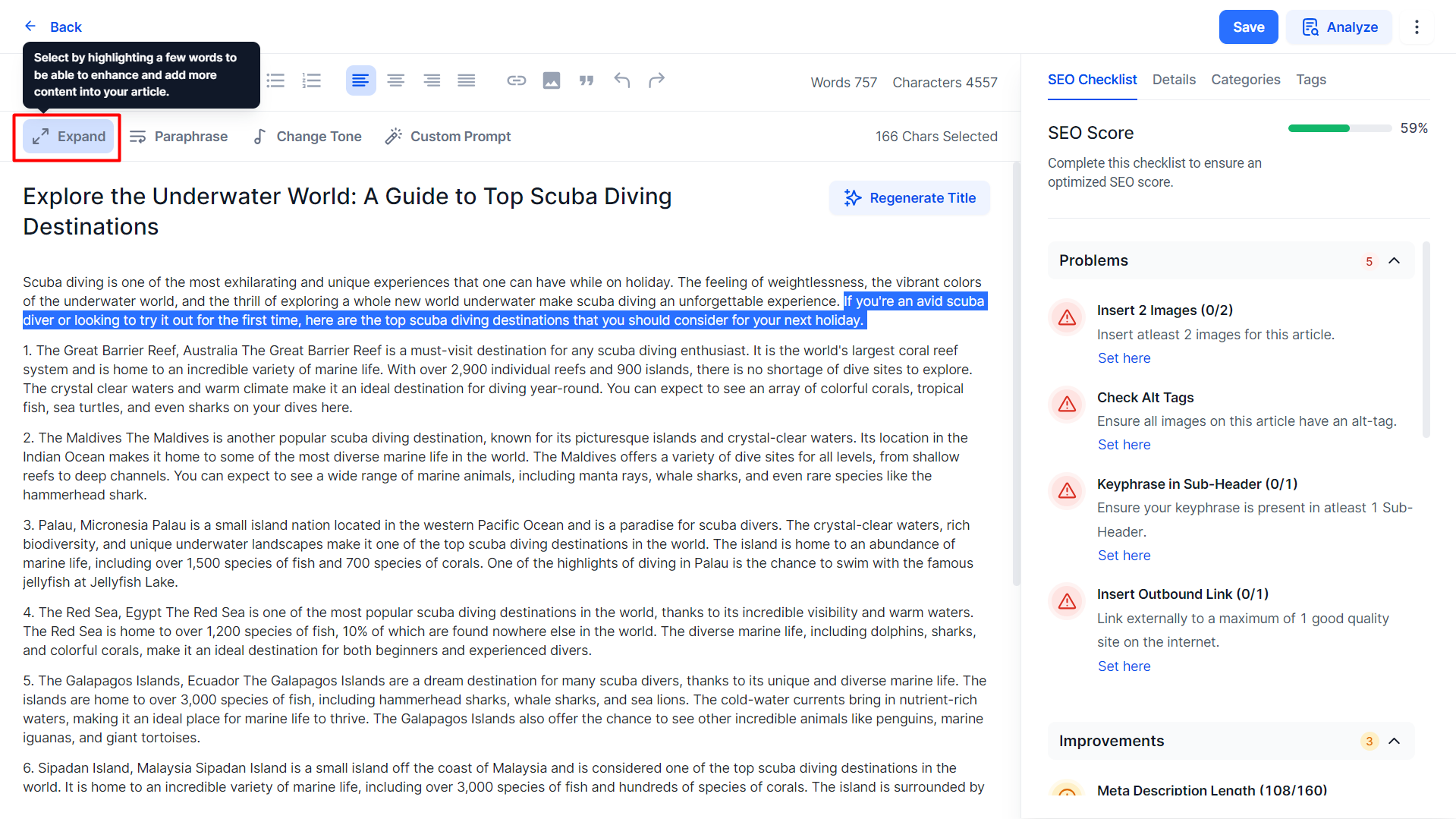Click The Red Sea, Egypt paragraph
This screenshot has width=1456, height=819.
[501, 632]
